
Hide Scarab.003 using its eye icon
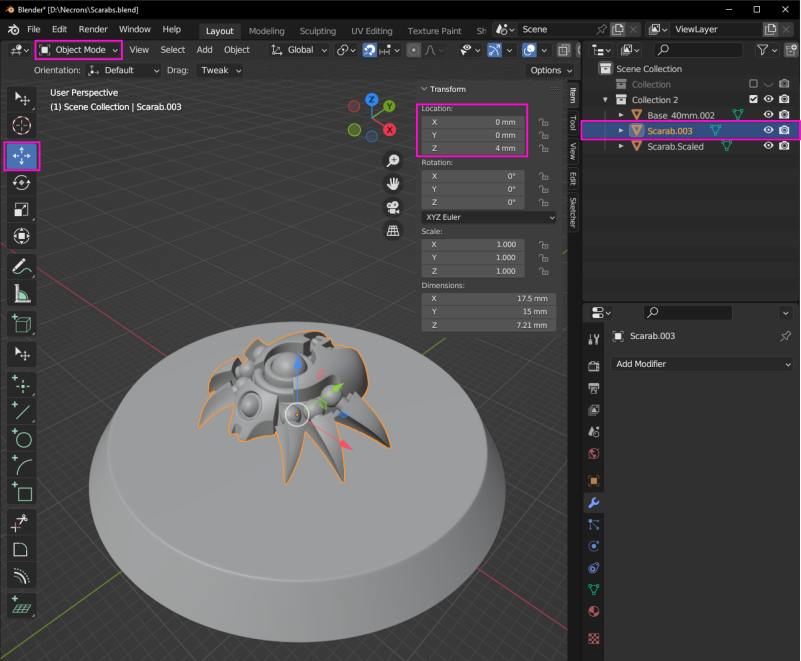768,130
